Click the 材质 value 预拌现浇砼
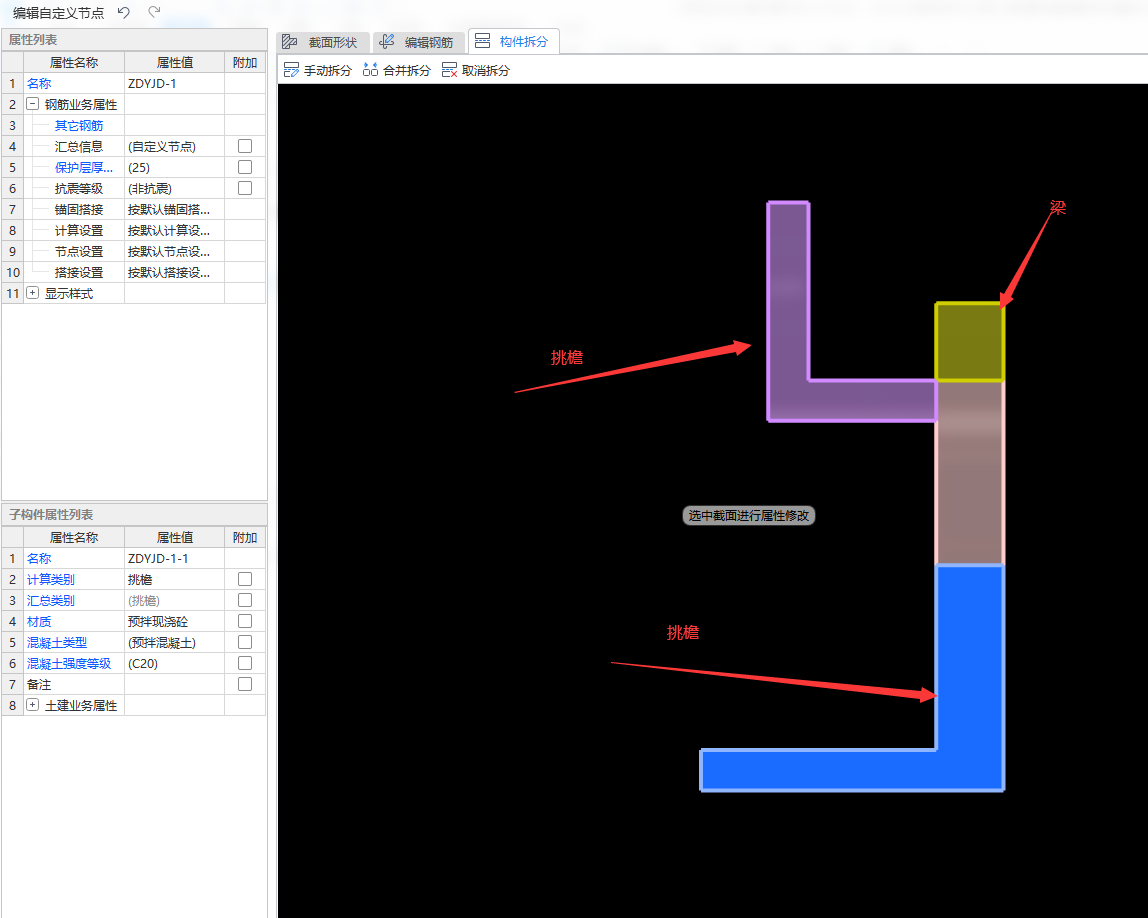1148x918 pixels. click(x=174, y=622)
